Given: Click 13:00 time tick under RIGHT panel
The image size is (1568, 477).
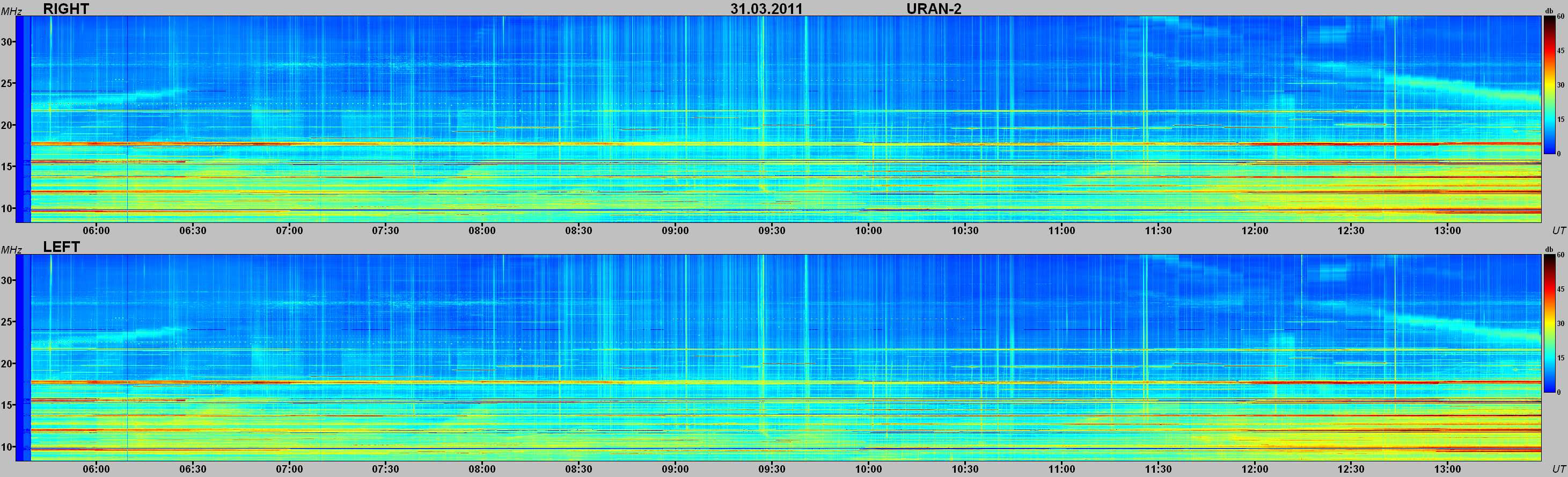Looking at the screenshot, I should tap(1447, 230).
